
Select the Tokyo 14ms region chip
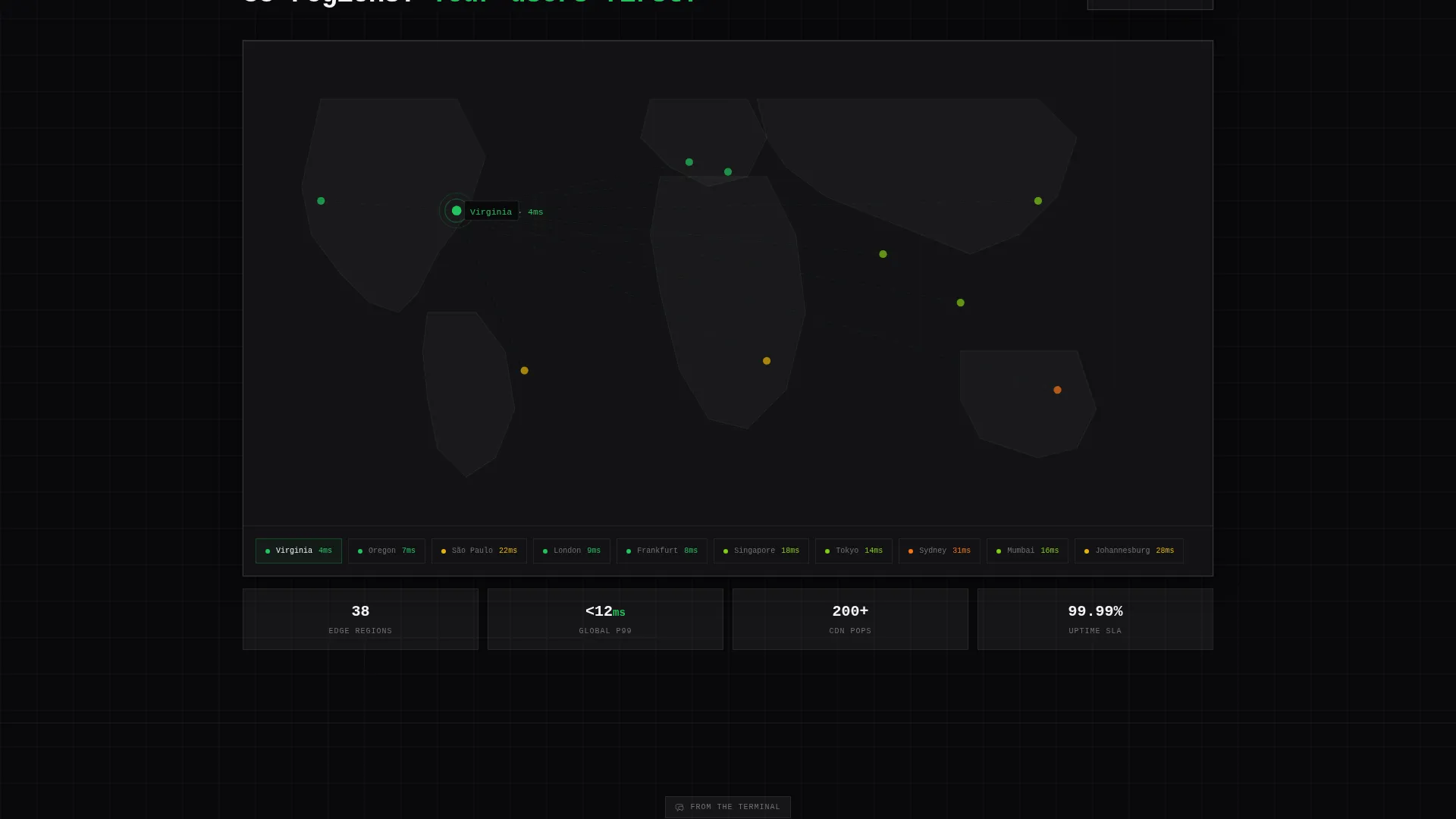(854, 551)
